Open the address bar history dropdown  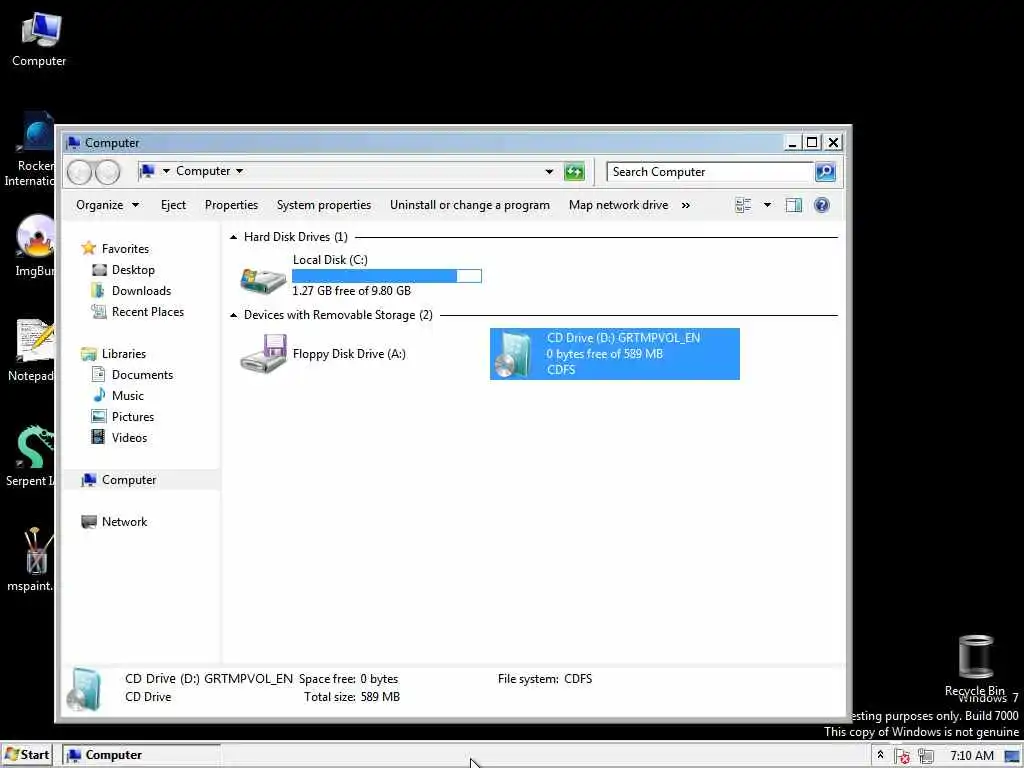pyautogui.click(x=549, y=172)
